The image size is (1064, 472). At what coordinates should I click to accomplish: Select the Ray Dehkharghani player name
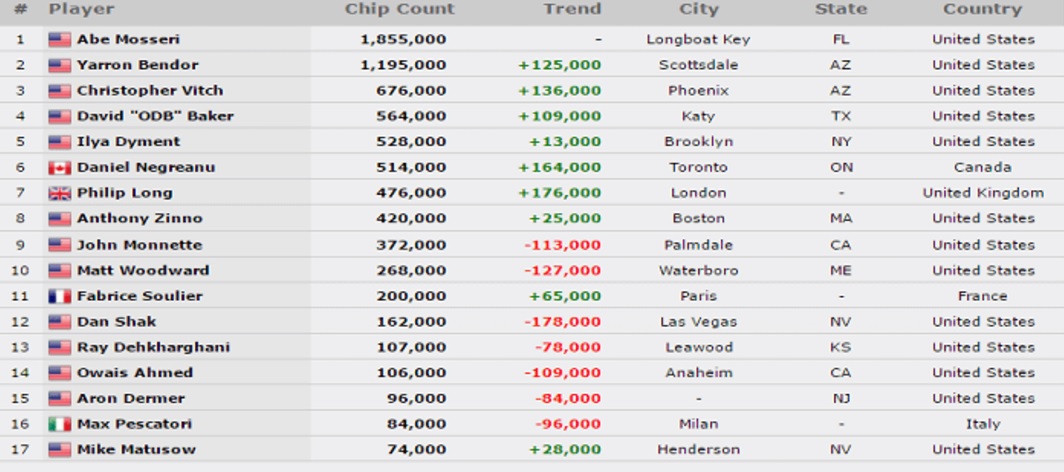point(153,347)
